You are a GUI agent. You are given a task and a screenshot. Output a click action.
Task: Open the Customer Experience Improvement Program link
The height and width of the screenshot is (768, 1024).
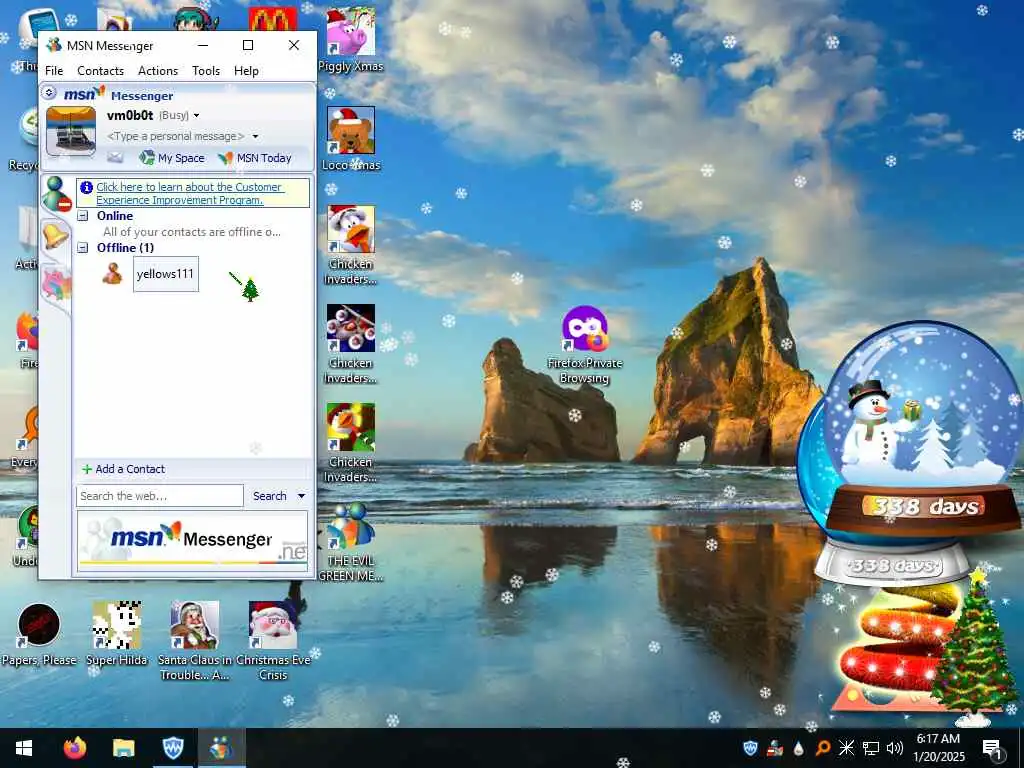[x=189, y=193]
